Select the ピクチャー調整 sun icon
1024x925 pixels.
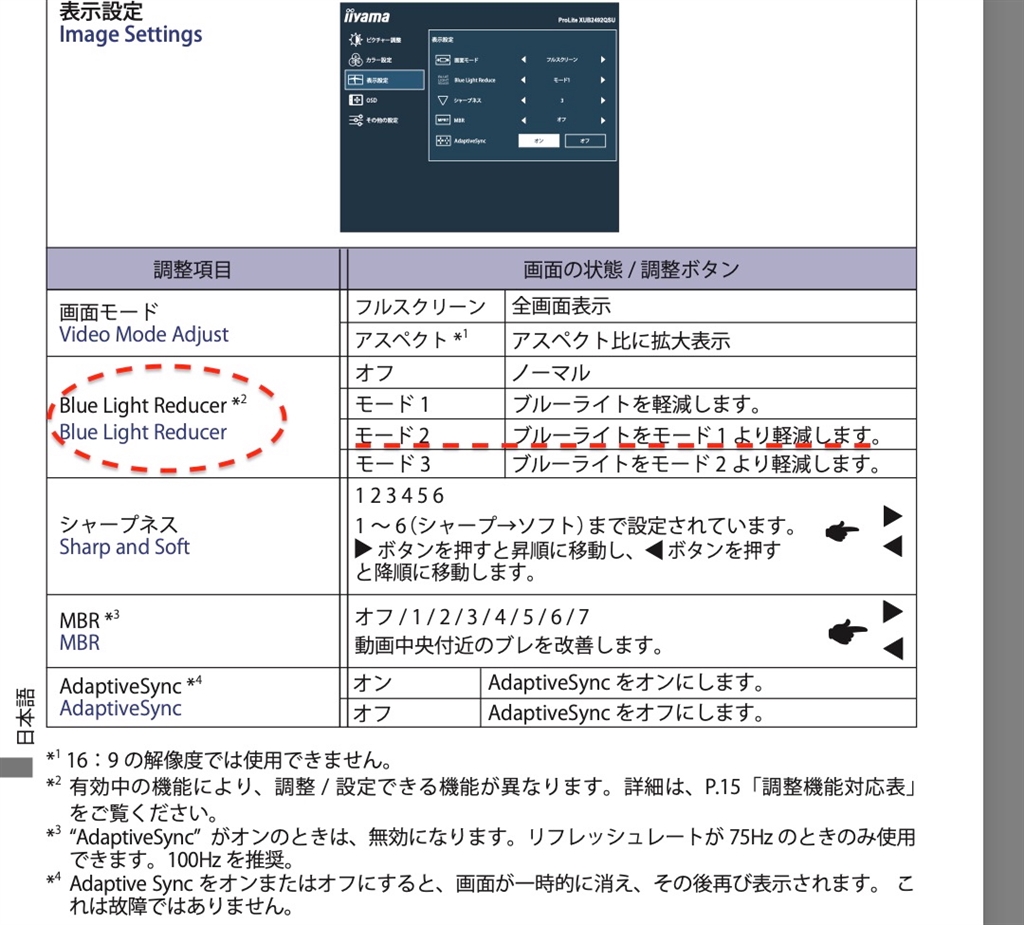coord(354,39)
